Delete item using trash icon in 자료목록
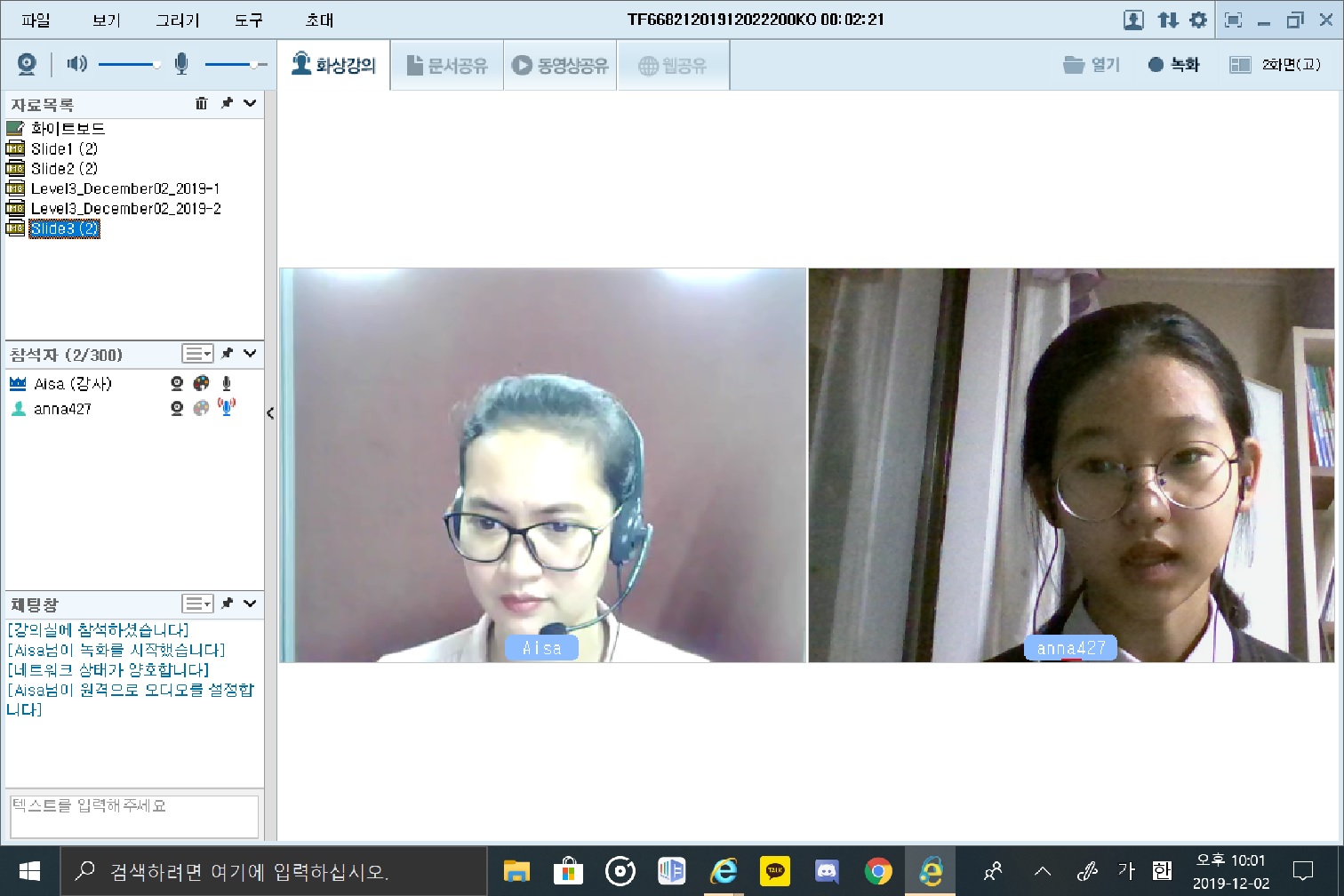The width and height of the screenshot is (1344, 896). coord(202,103)
